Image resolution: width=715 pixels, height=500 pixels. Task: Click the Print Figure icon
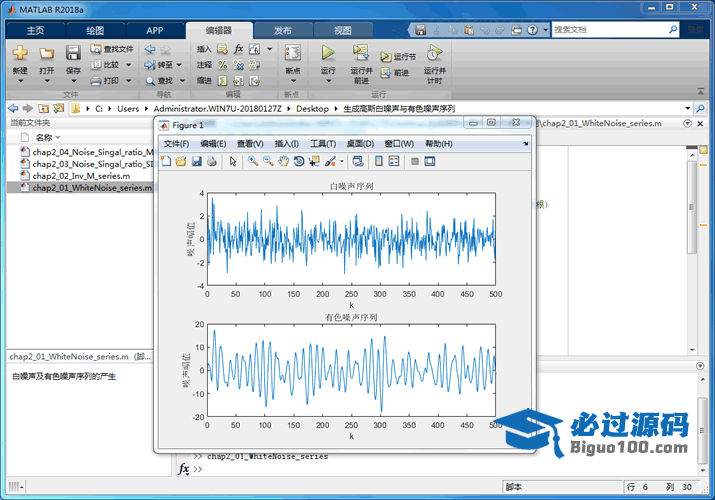pos(211,161)
